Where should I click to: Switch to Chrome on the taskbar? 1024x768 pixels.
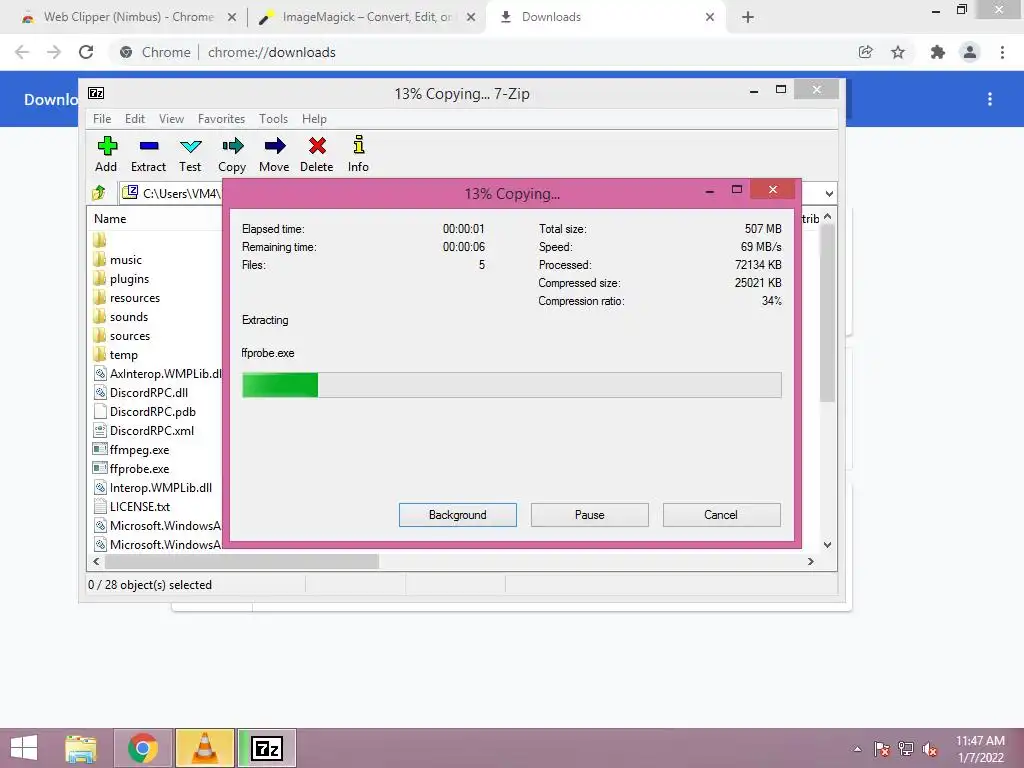(143, 748)
